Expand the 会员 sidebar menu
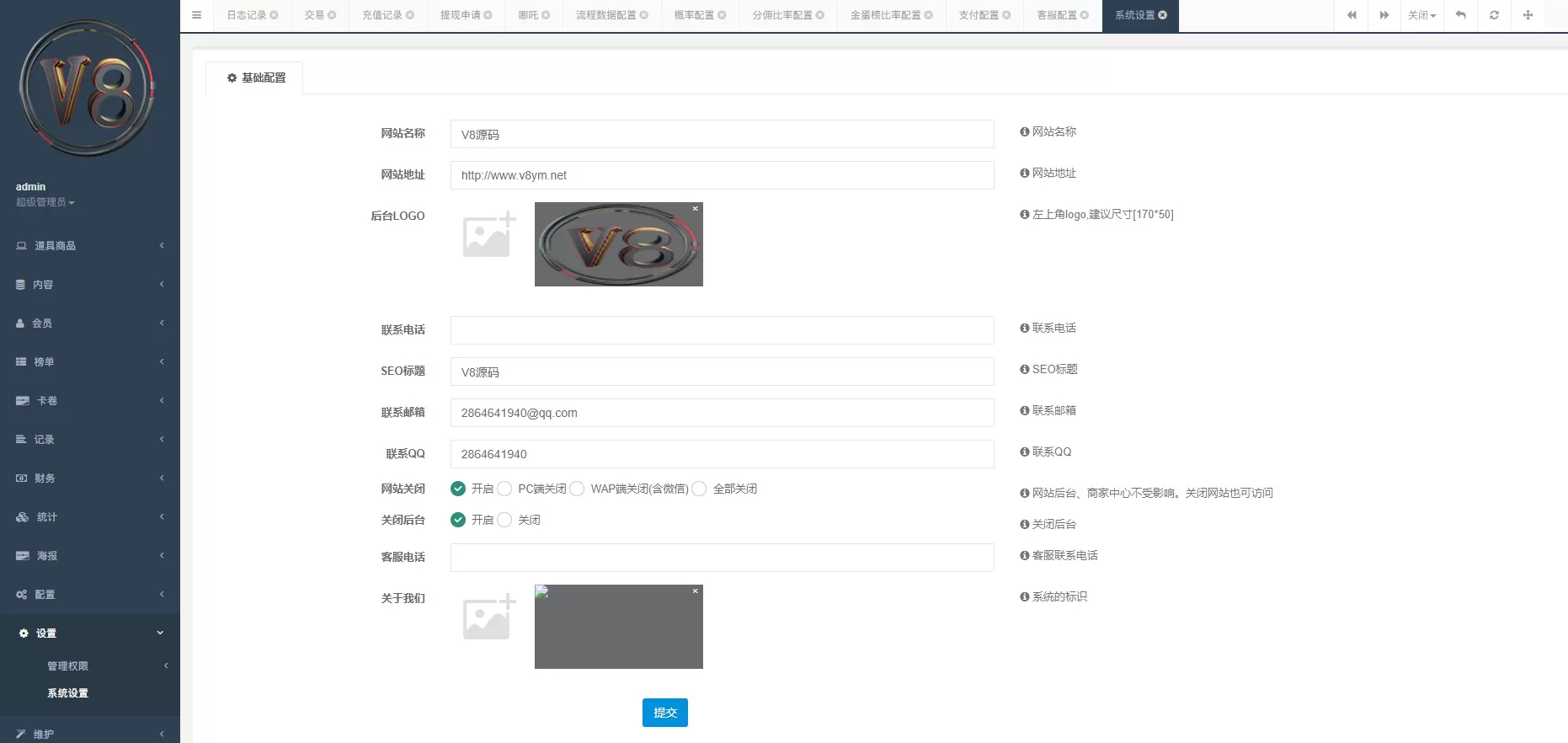Viewport: 1568px width, 743px height. (90, 323)
